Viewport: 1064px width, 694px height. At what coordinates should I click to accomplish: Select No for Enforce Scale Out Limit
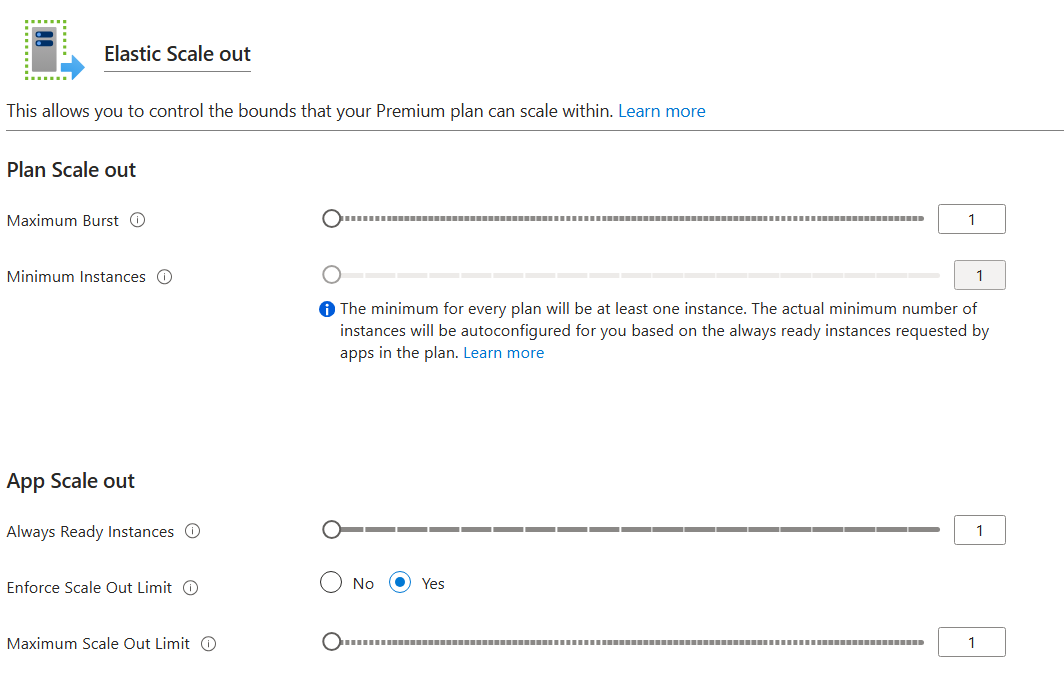(331, 583)
